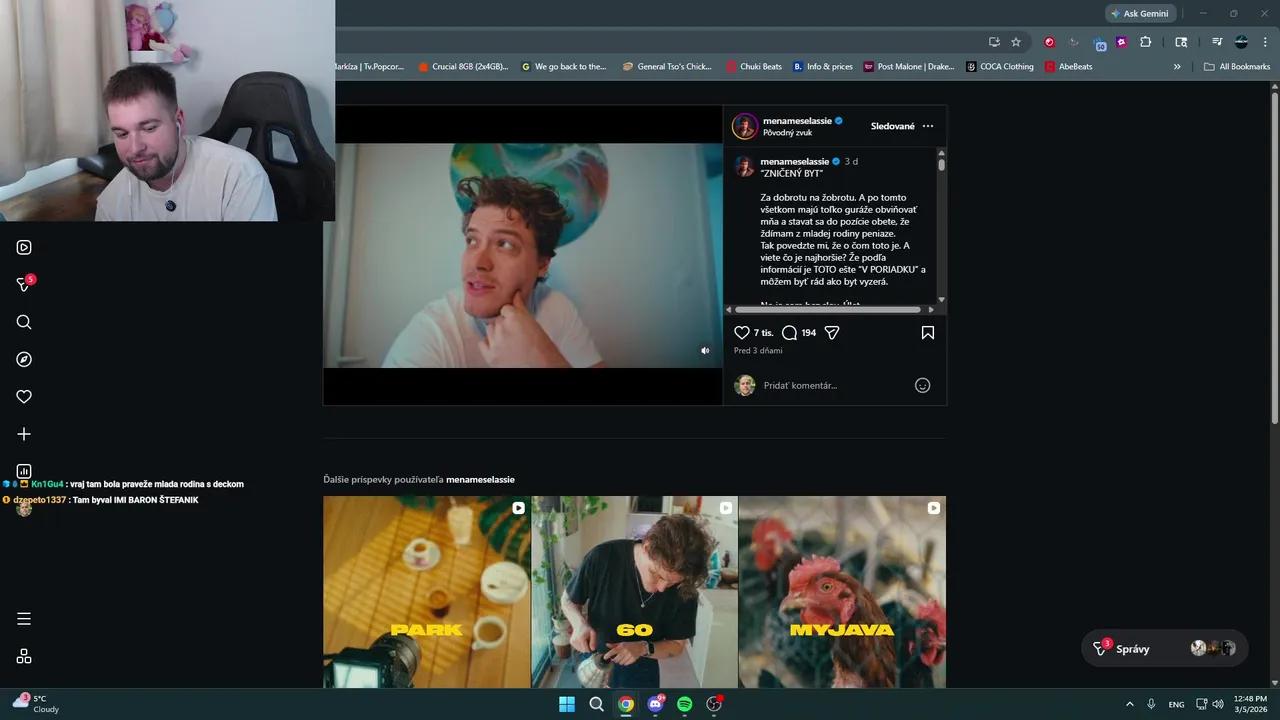Image resolution: width=1280 pixels, height=720 pixels.
Task: Open the MYJAVA reel thumbnail
Action: [842, 592]
